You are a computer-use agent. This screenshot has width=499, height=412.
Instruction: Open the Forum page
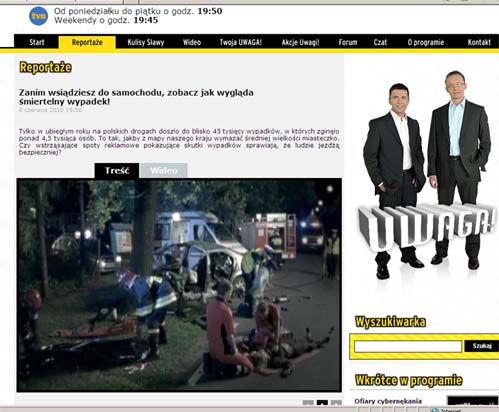coord(348,42)
